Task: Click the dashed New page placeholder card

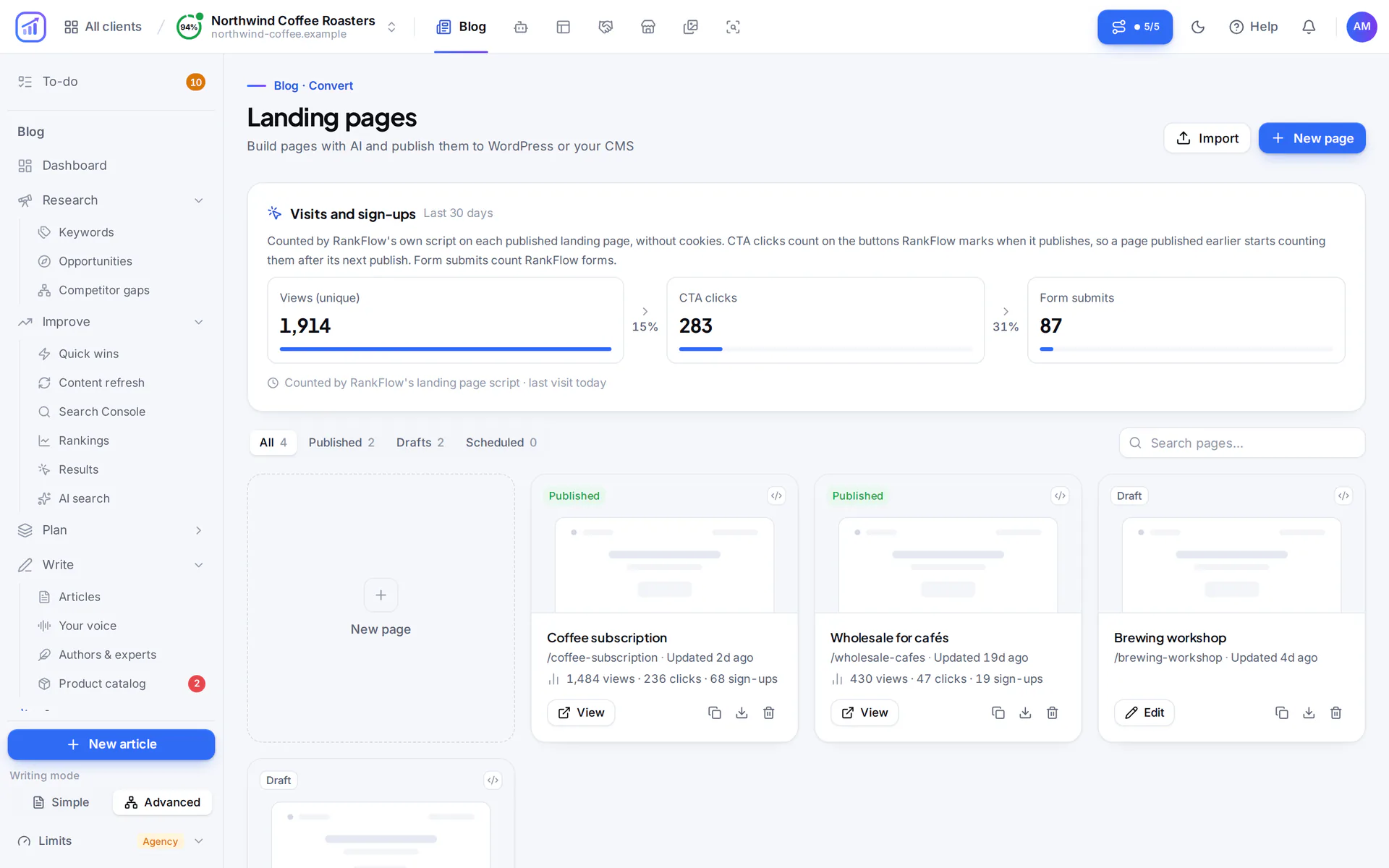Action: click(381, 608)
